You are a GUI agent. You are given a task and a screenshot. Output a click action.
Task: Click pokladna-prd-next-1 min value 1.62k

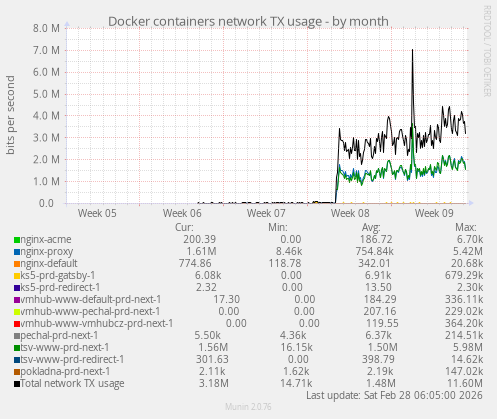296,372
